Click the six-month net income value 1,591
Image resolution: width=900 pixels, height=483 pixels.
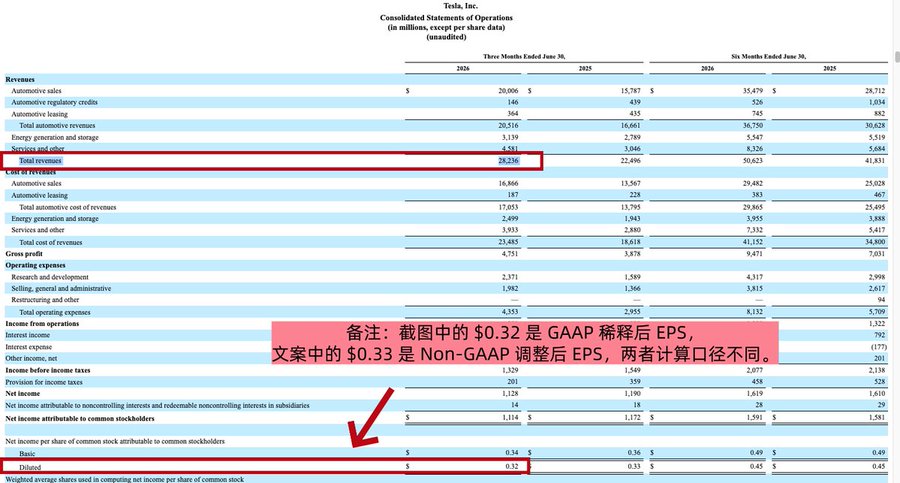click(755, 418)
